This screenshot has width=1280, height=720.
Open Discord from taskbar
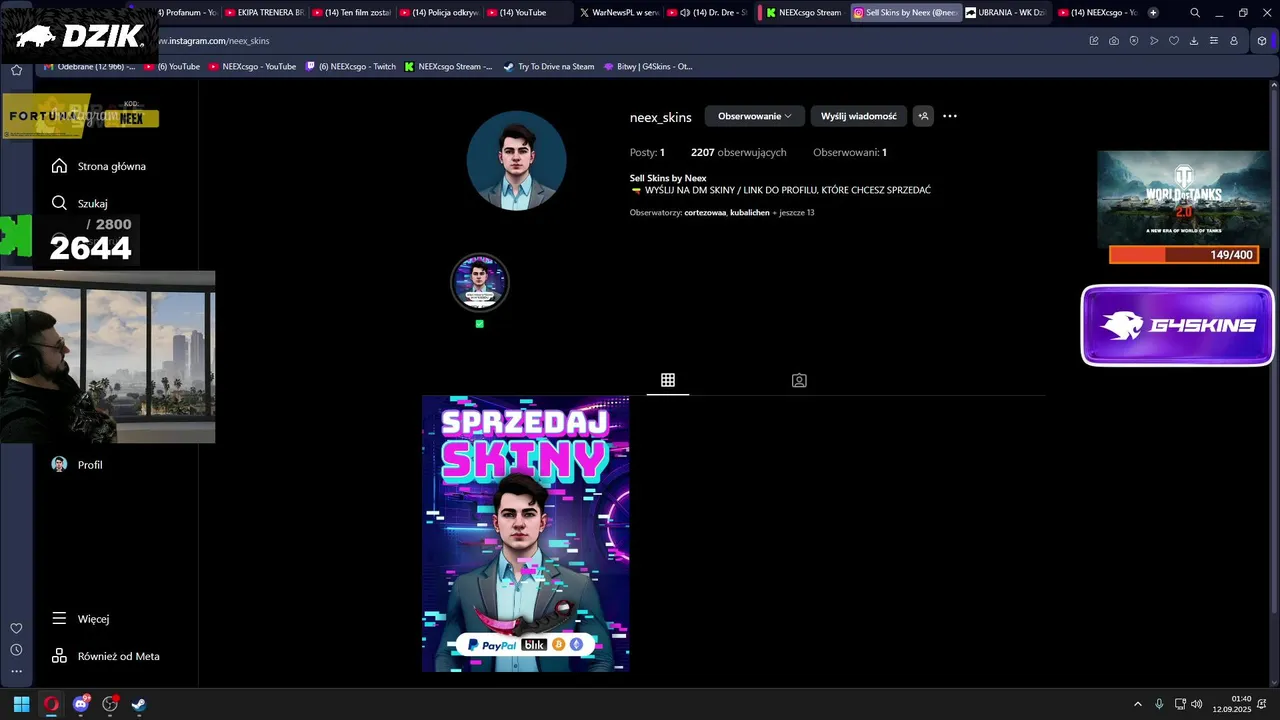81,704
